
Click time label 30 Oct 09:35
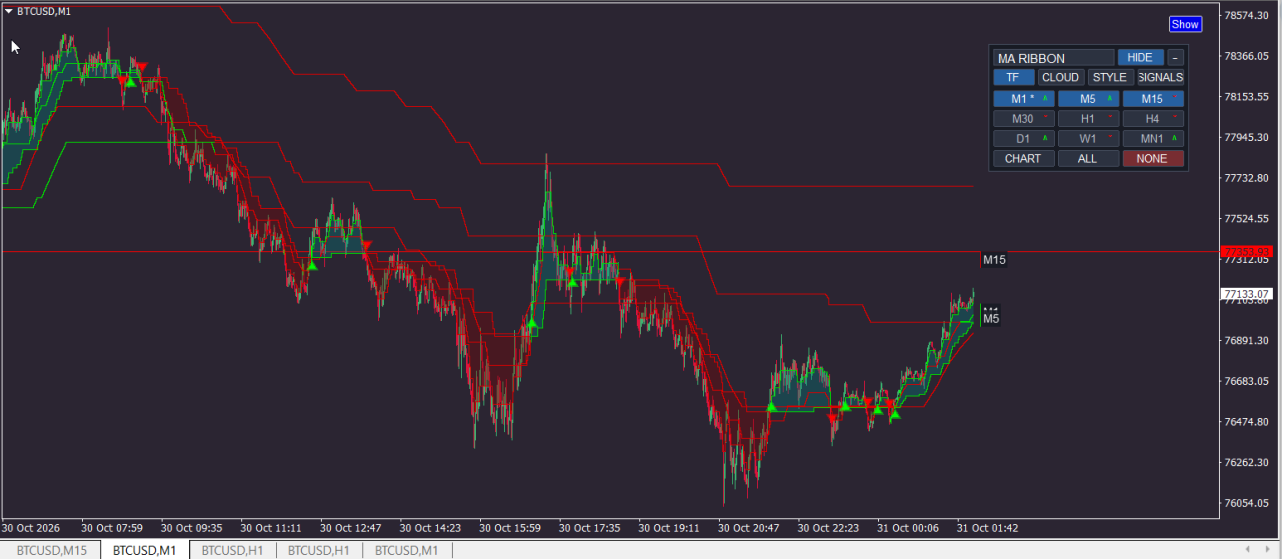coord(191,527)
